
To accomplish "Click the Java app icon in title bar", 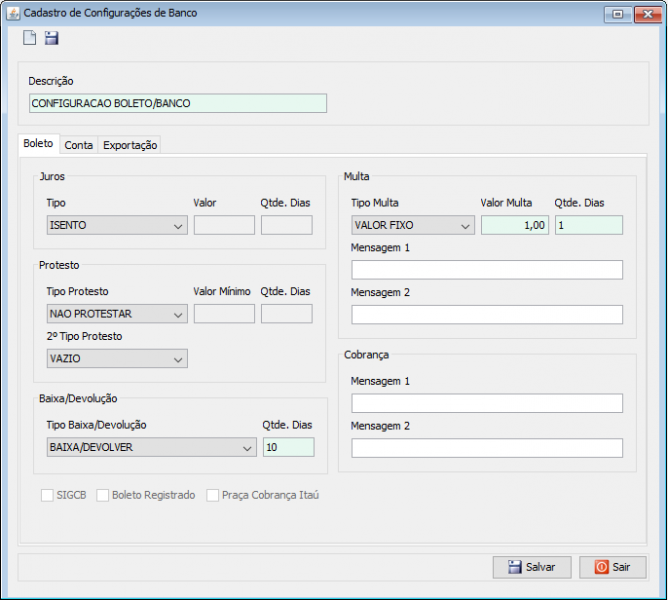I will 13,13.
